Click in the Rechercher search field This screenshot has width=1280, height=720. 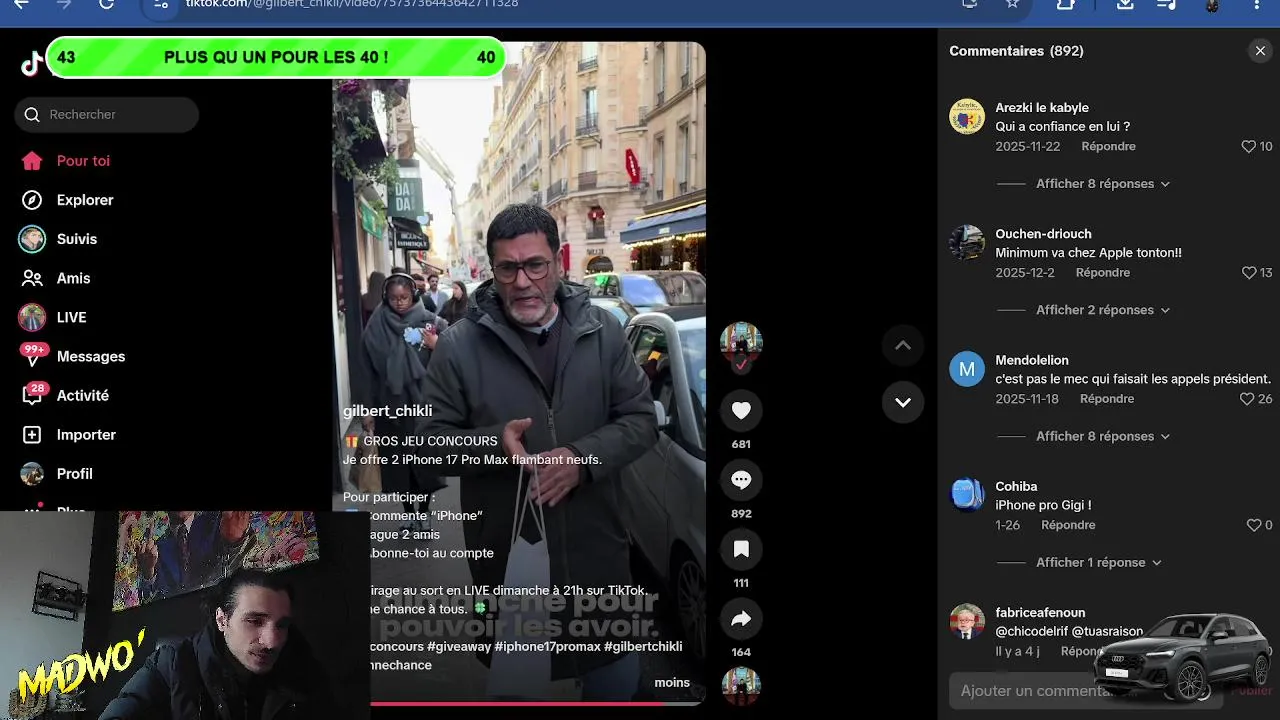coord(107,115)
